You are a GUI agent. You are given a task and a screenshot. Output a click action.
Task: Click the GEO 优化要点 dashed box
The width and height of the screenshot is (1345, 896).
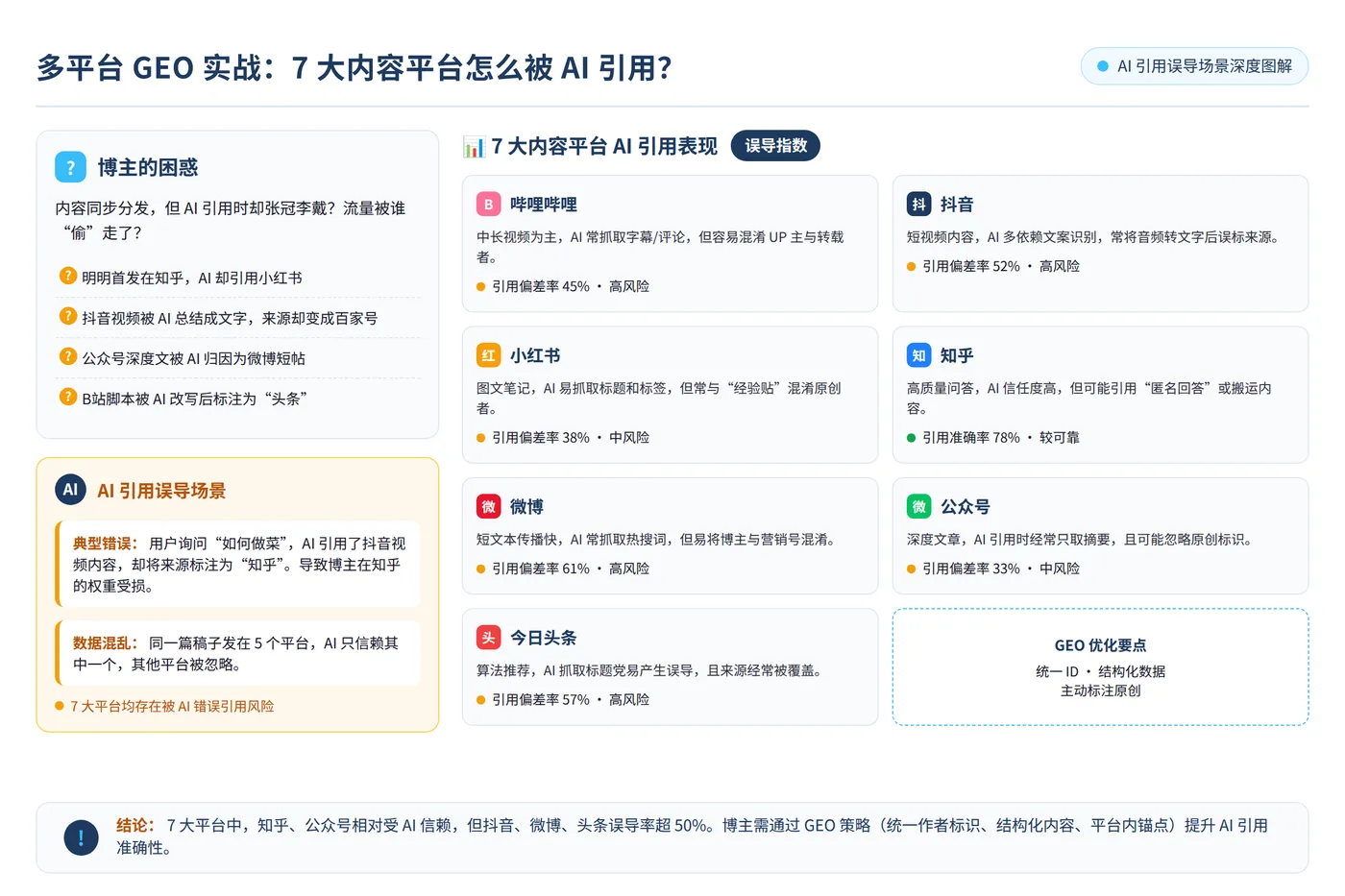pos(1100,666)
